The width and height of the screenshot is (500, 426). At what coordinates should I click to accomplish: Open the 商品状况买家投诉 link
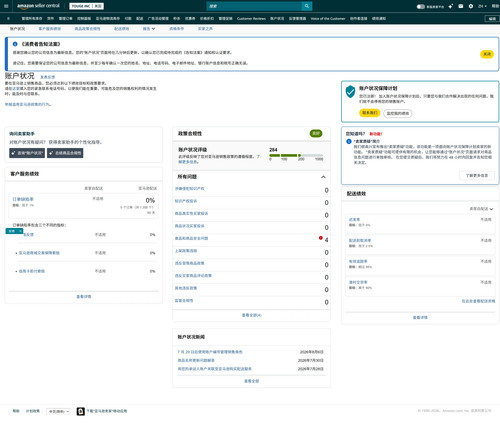click(190, 226)
